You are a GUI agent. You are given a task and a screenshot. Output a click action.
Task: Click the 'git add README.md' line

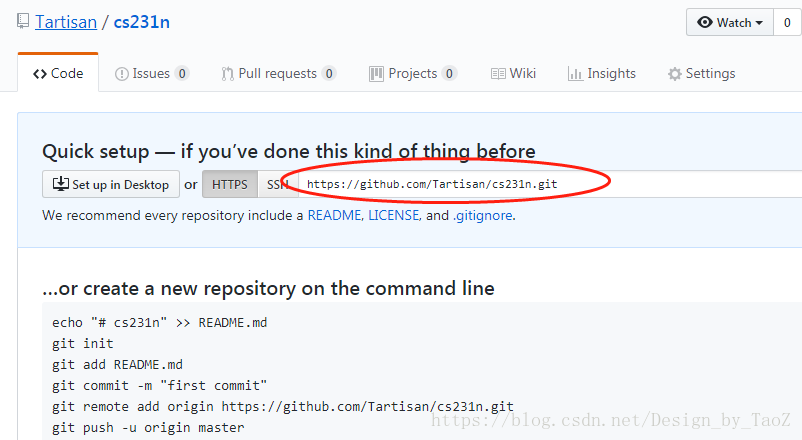[x=117, y=365]
